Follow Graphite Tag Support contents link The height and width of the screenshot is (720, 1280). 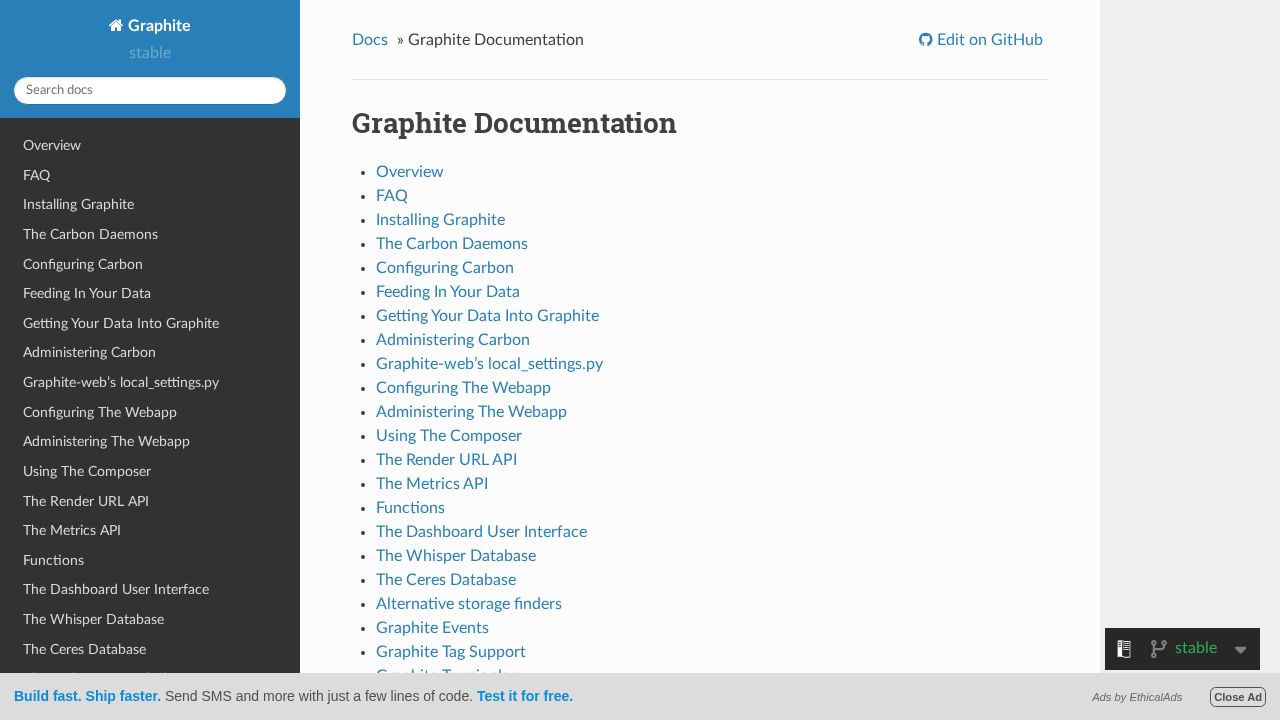click(x=451, y=652)
